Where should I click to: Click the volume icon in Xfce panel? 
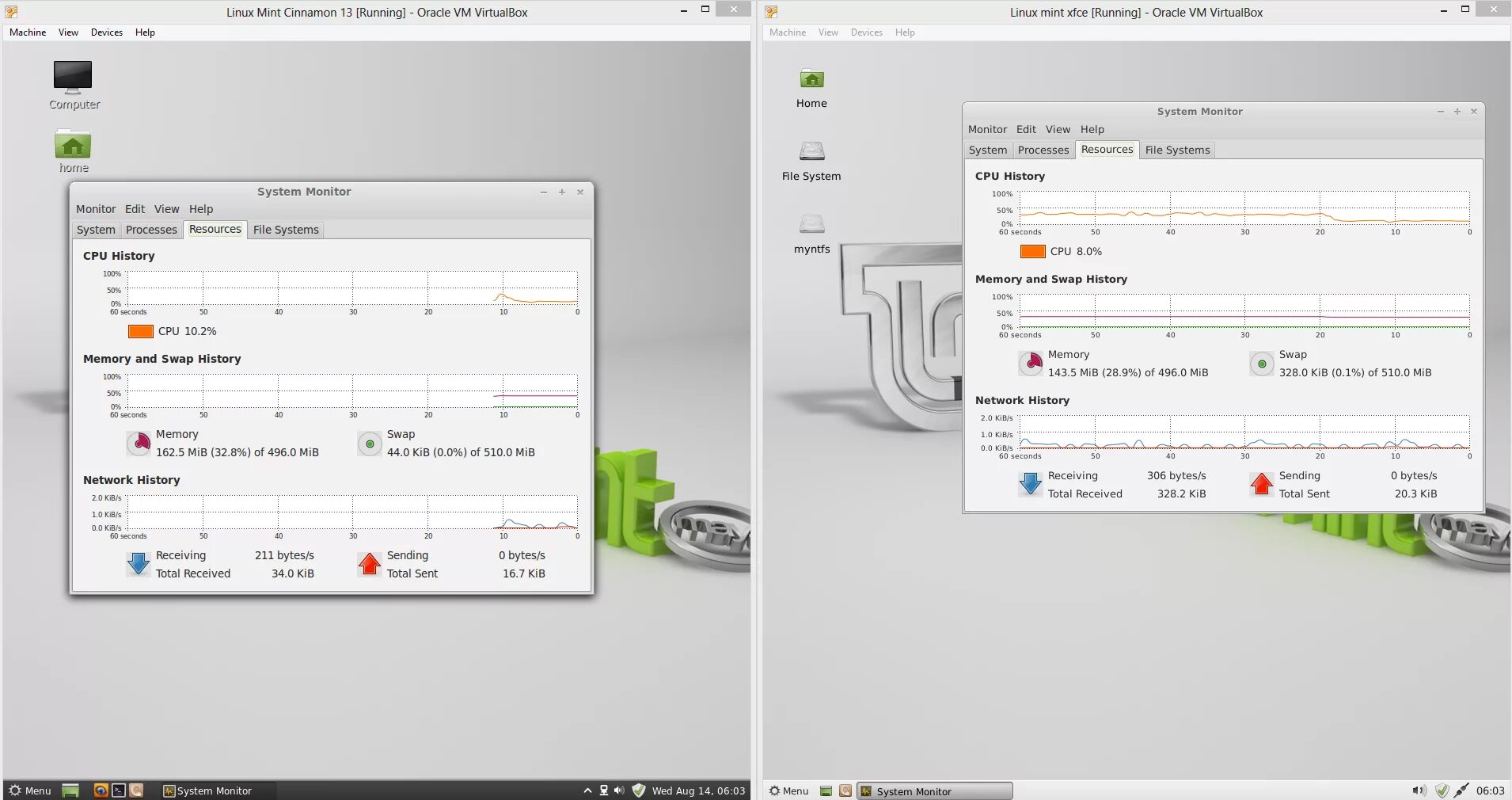click(x=1419, y=790)
